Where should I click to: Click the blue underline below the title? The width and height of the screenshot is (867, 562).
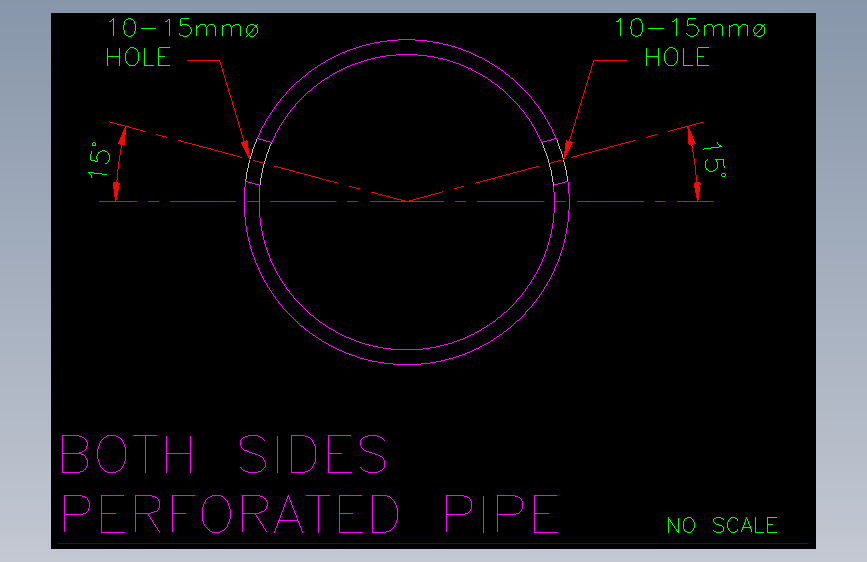point(433,544)
